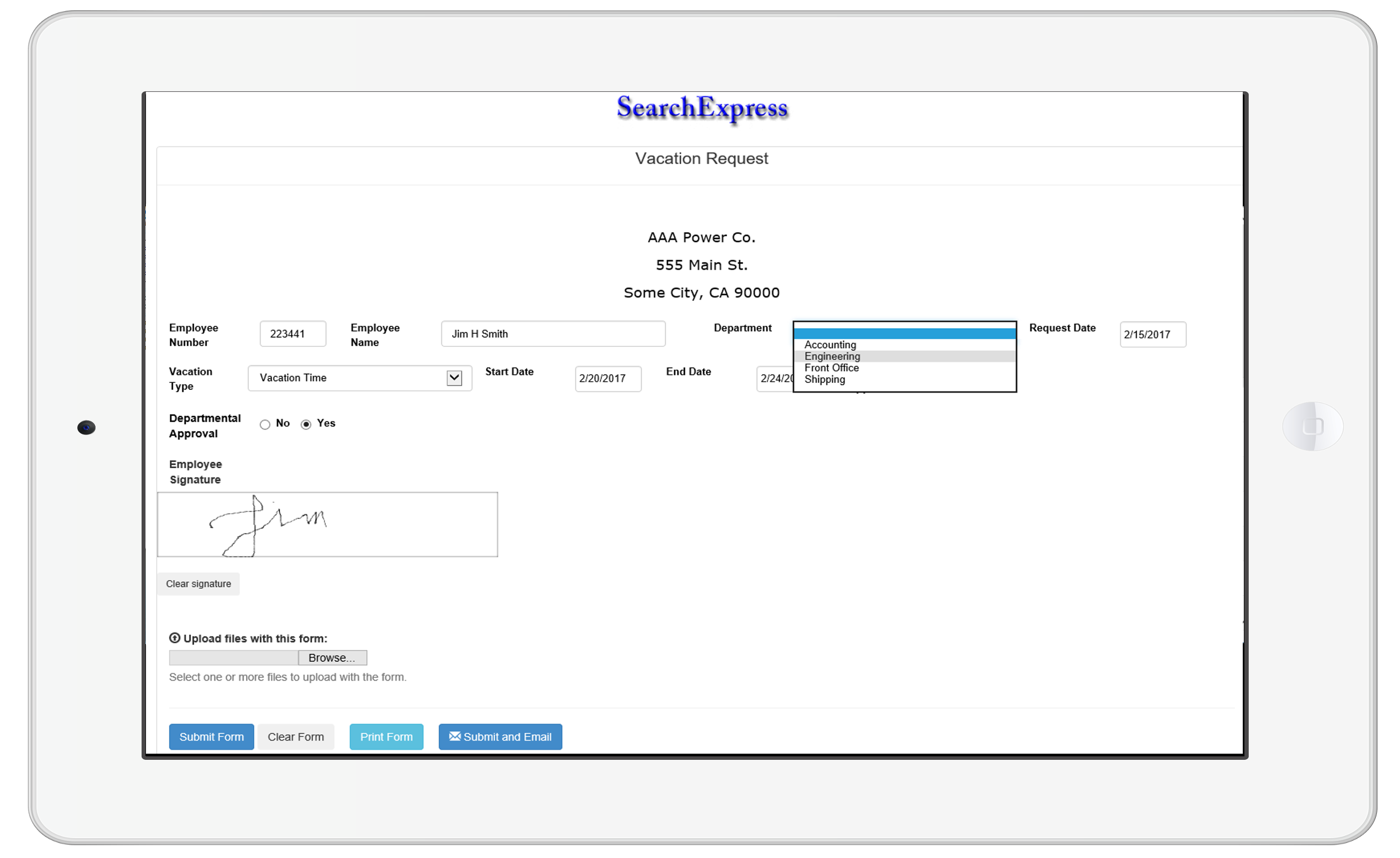Click the AAA Power Co. text
Viewport: 1400px width, 858px height.
[701, 237]
